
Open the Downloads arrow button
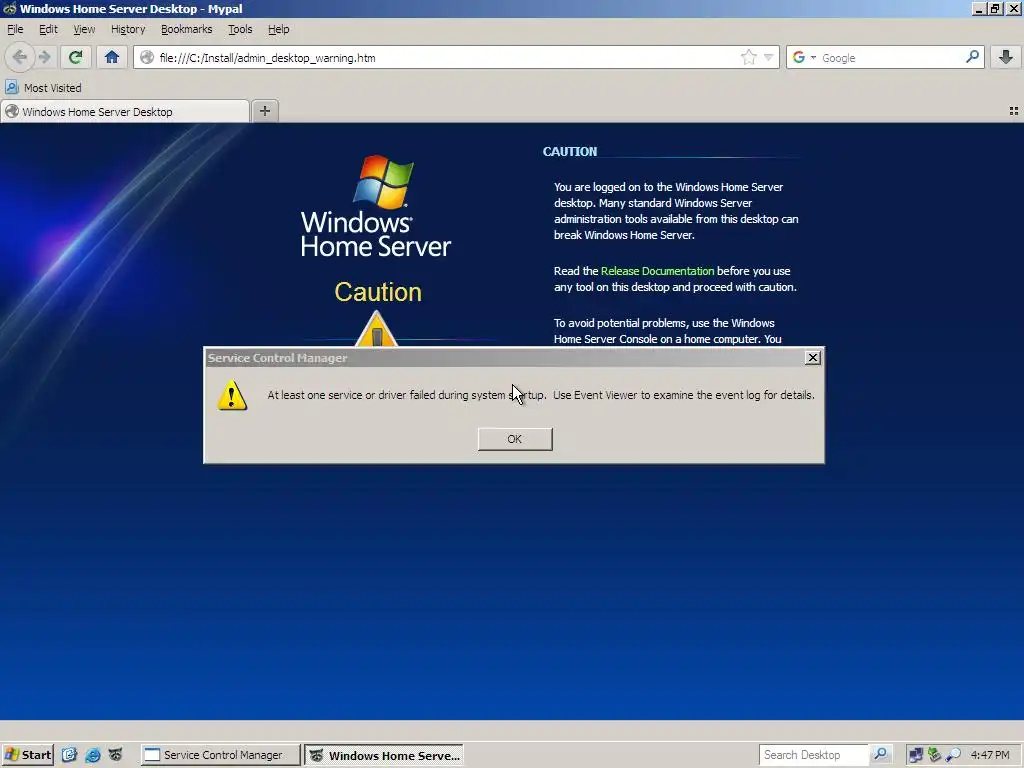tap(1006, 57)
